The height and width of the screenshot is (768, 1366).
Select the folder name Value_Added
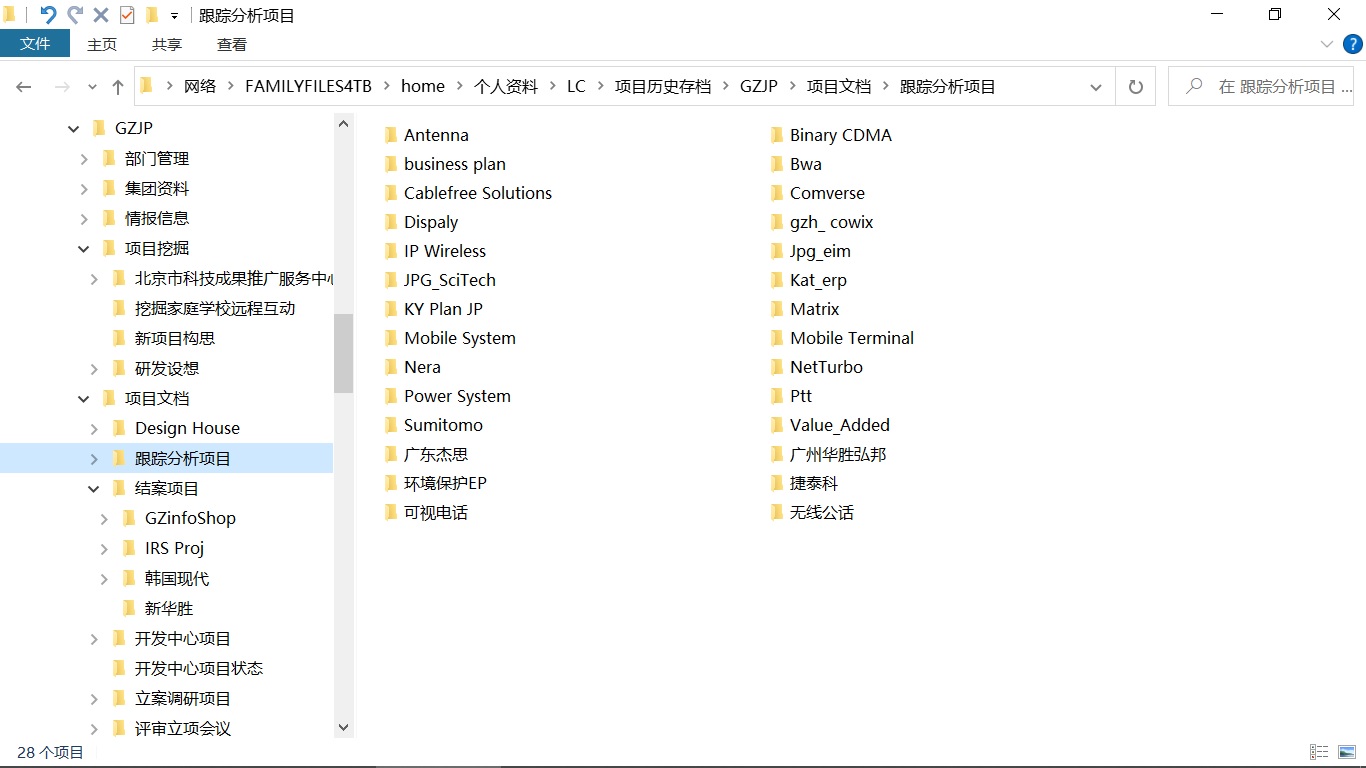coord(840,425)
